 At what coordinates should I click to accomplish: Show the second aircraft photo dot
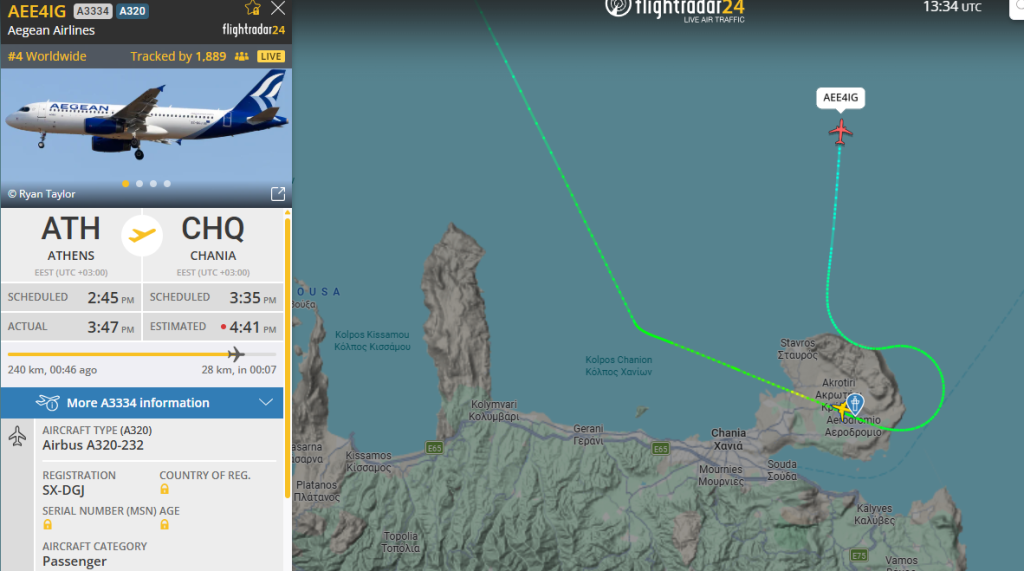click(139, 184)
